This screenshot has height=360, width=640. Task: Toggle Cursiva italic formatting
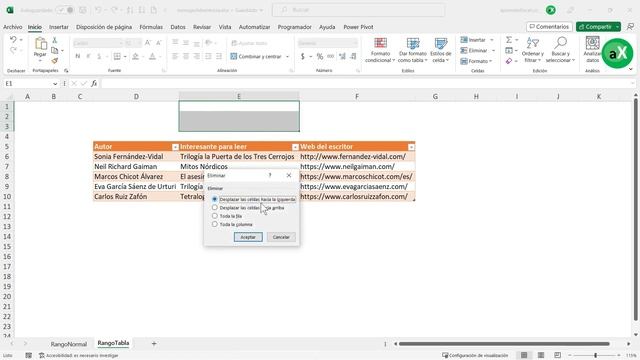point(88,56)
